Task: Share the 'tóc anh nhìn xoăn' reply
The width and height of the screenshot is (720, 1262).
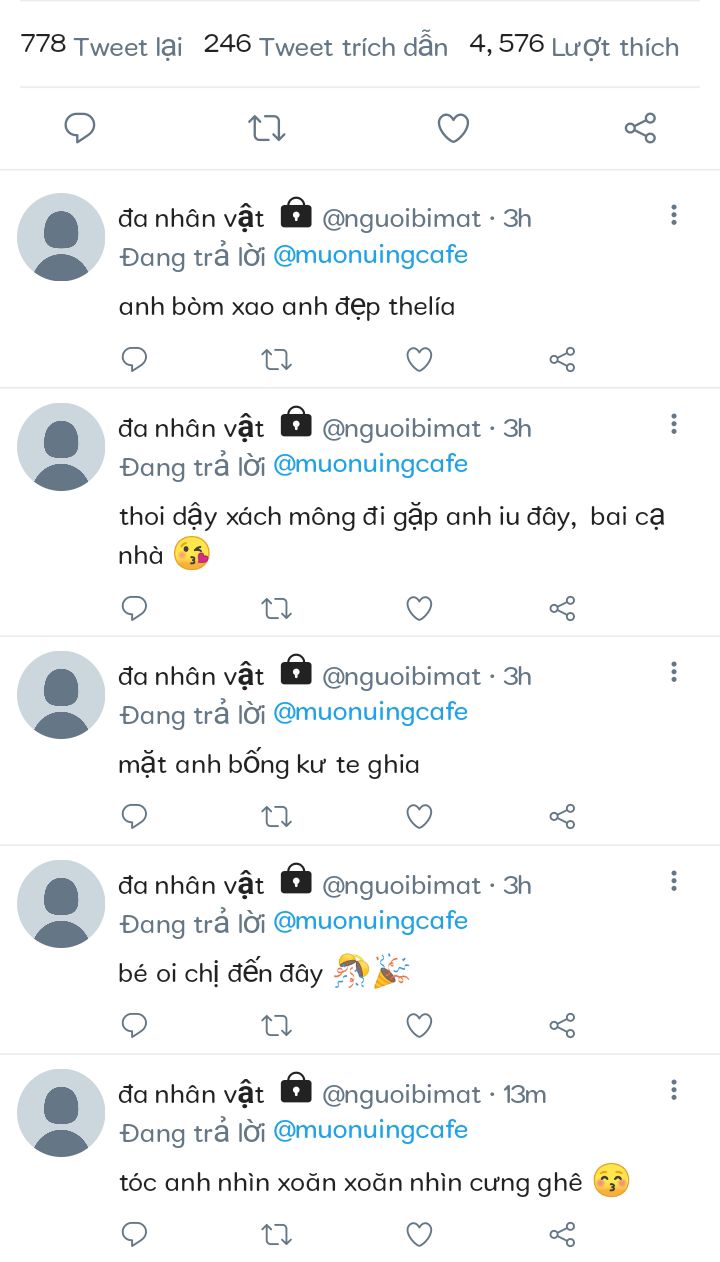Action: [x=562, y=1235]
